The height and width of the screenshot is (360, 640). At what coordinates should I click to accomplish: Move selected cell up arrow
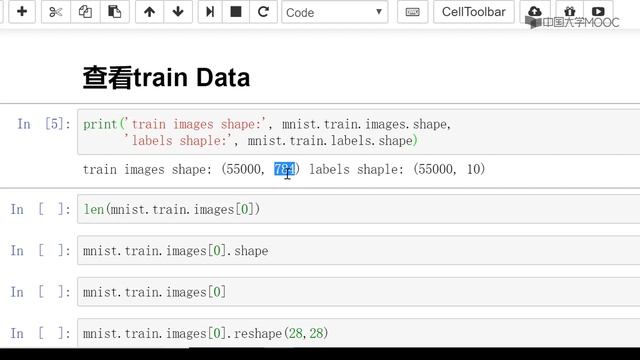149,12
